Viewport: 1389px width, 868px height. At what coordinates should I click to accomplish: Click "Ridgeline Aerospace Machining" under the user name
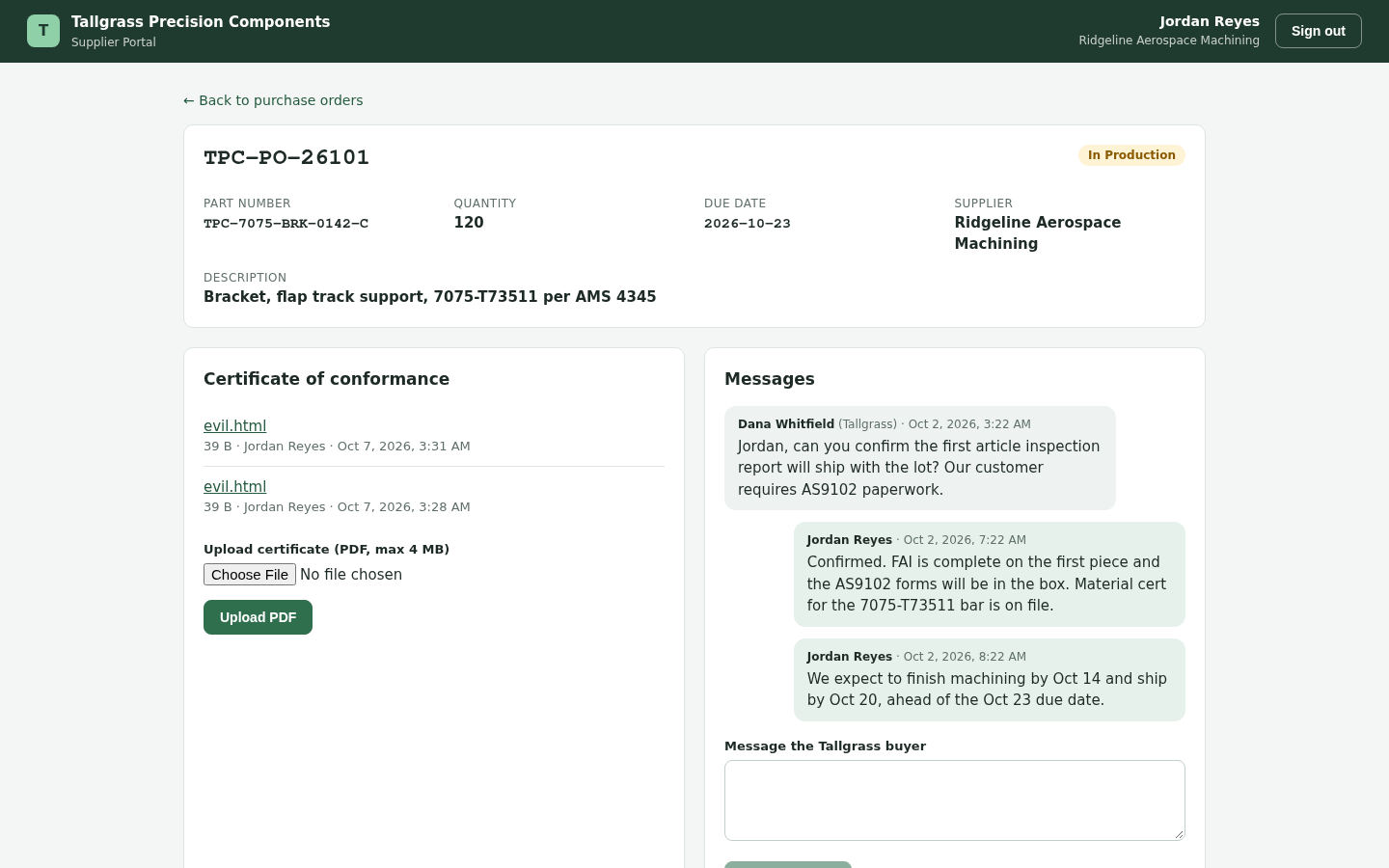tap(1169, 41)
